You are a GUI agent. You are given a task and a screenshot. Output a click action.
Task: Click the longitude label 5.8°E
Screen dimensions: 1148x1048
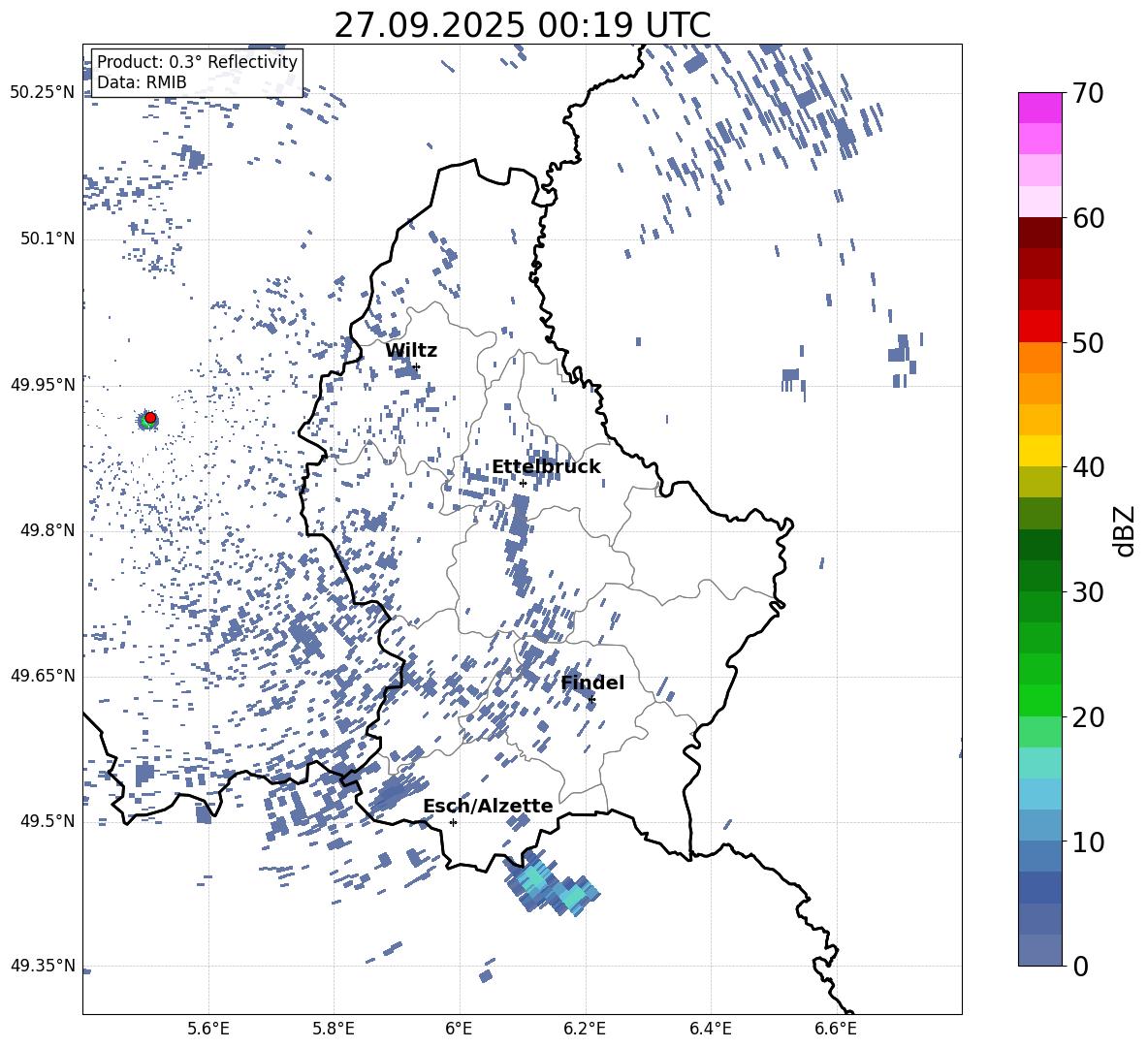coord(334,1029)
